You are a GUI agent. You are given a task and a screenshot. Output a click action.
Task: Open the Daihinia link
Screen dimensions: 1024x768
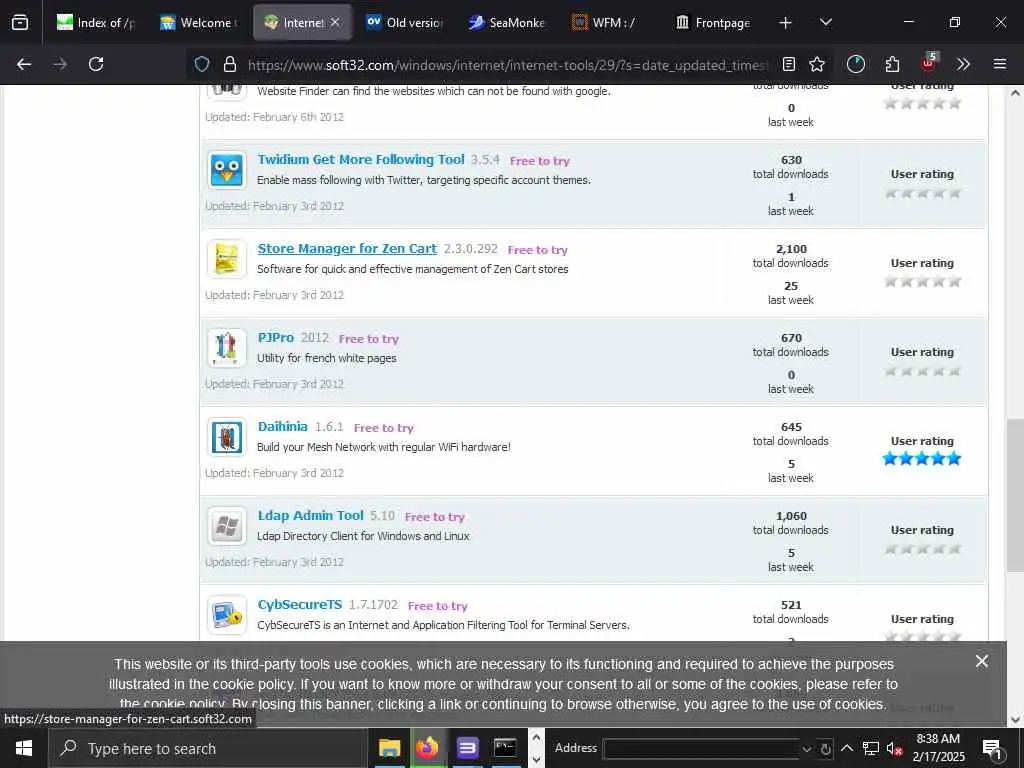coord(282,426)
